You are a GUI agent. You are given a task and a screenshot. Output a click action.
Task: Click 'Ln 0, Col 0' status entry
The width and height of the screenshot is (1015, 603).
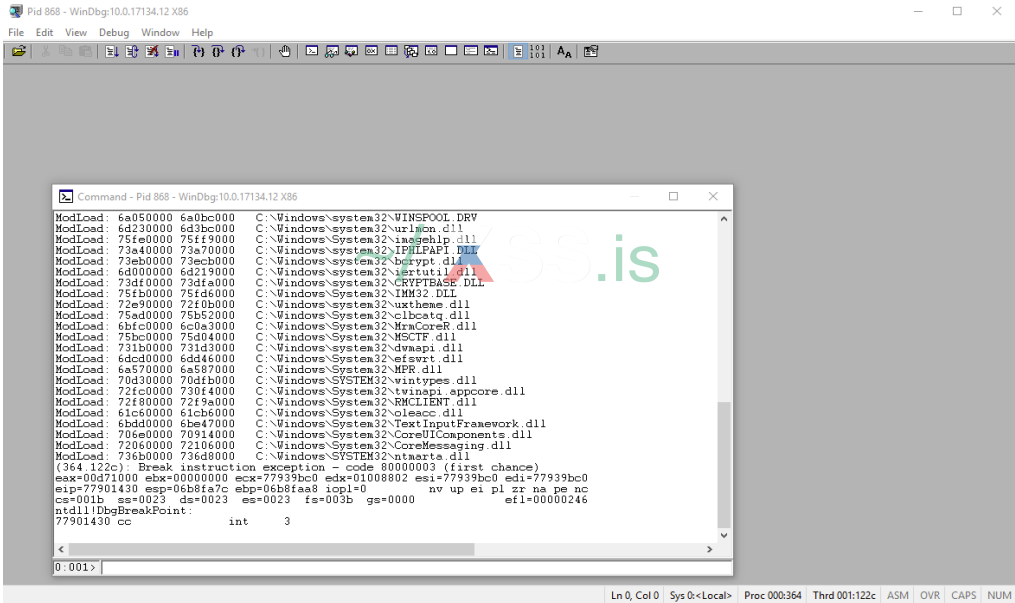634,595
